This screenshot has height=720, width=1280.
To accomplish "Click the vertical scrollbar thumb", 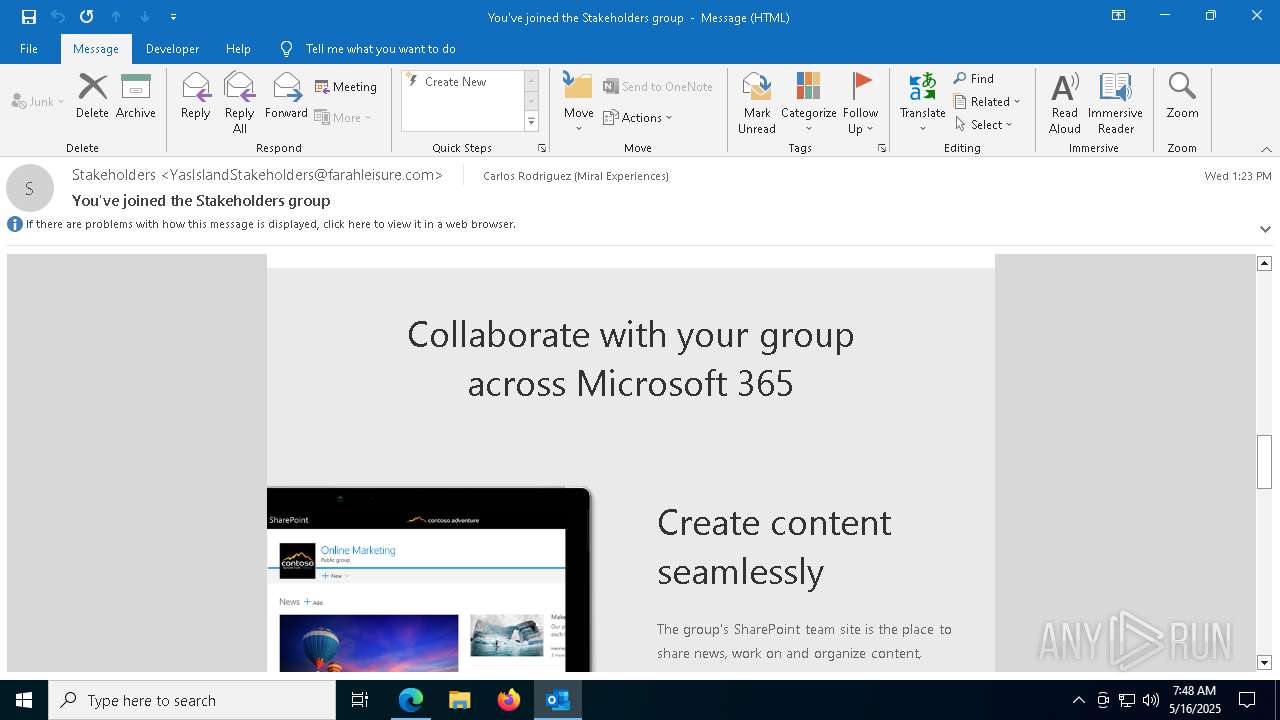I will point(1264,462).
